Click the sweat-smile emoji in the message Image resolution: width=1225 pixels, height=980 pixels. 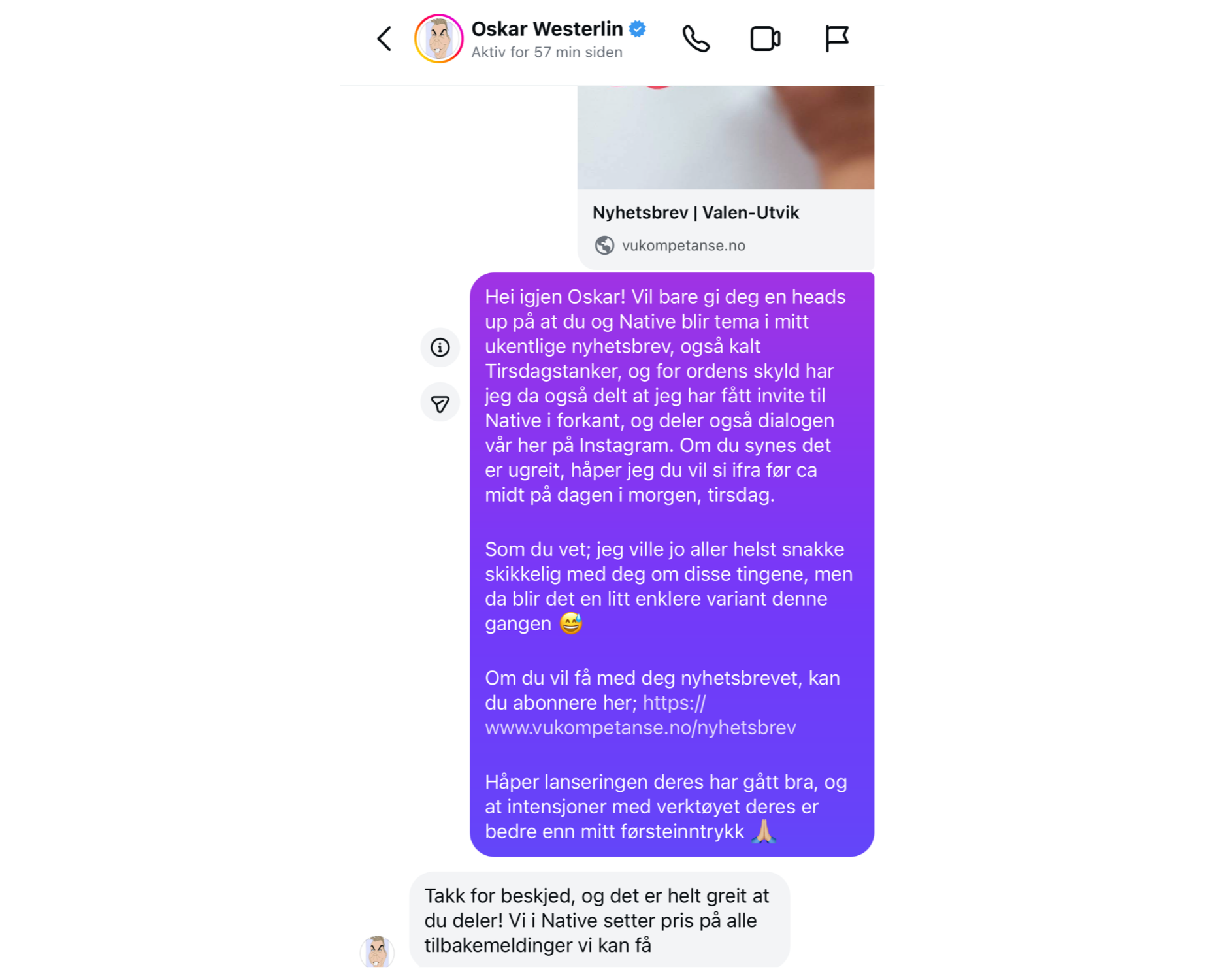pos(571,623)
